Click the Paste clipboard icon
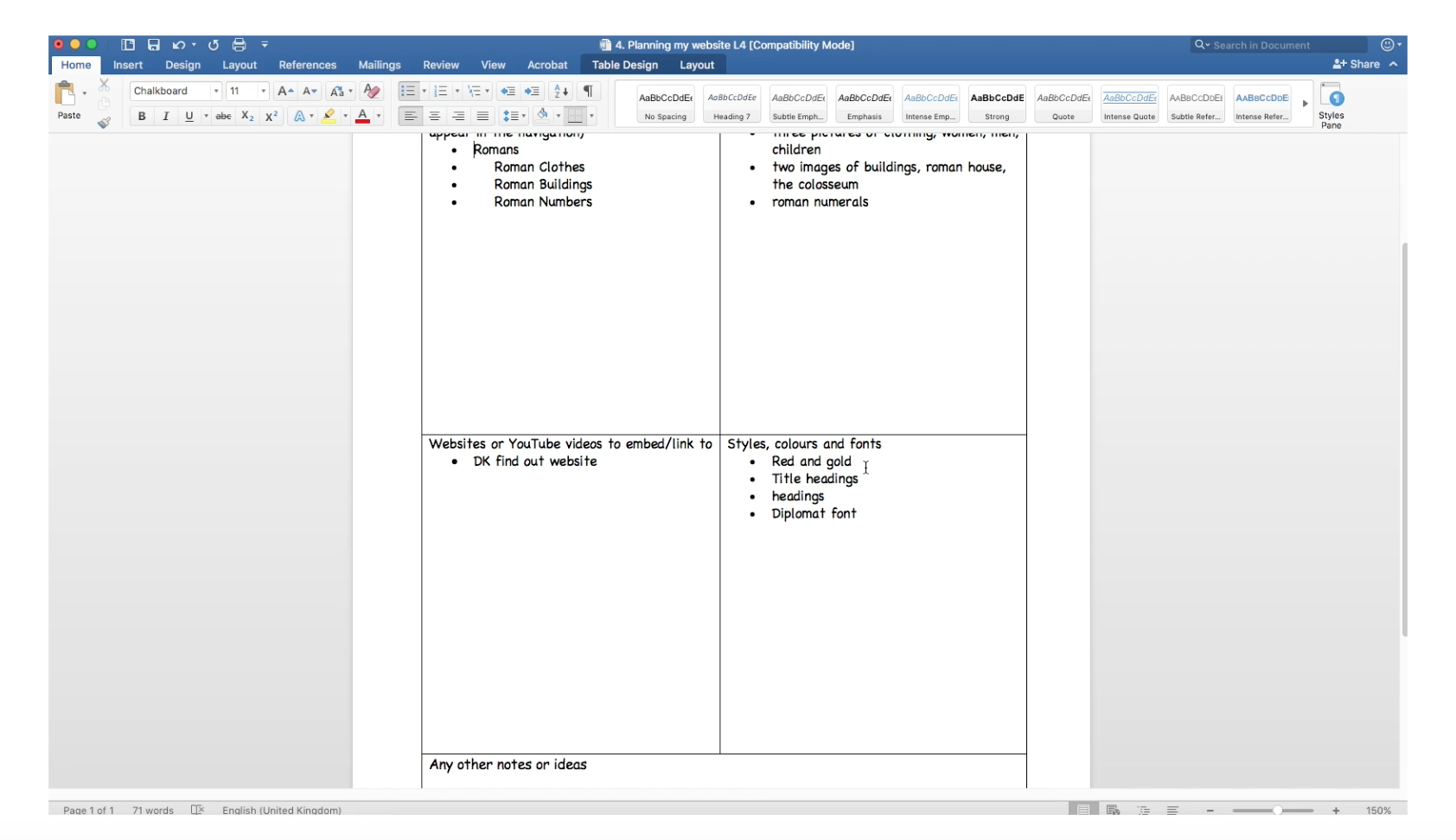1456x840 pixels. pyautogui.click(x=66, y=93)
